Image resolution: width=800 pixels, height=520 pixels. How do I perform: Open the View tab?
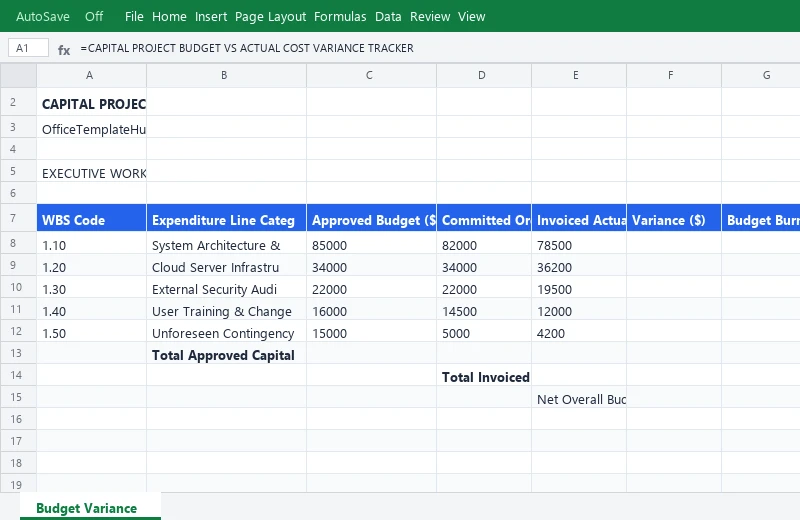471,16
